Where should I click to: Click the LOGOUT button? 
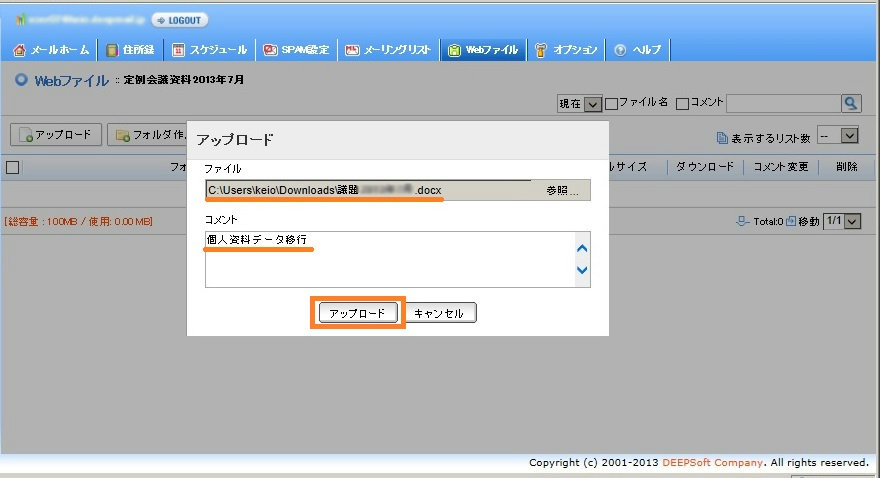coord(180,20)
